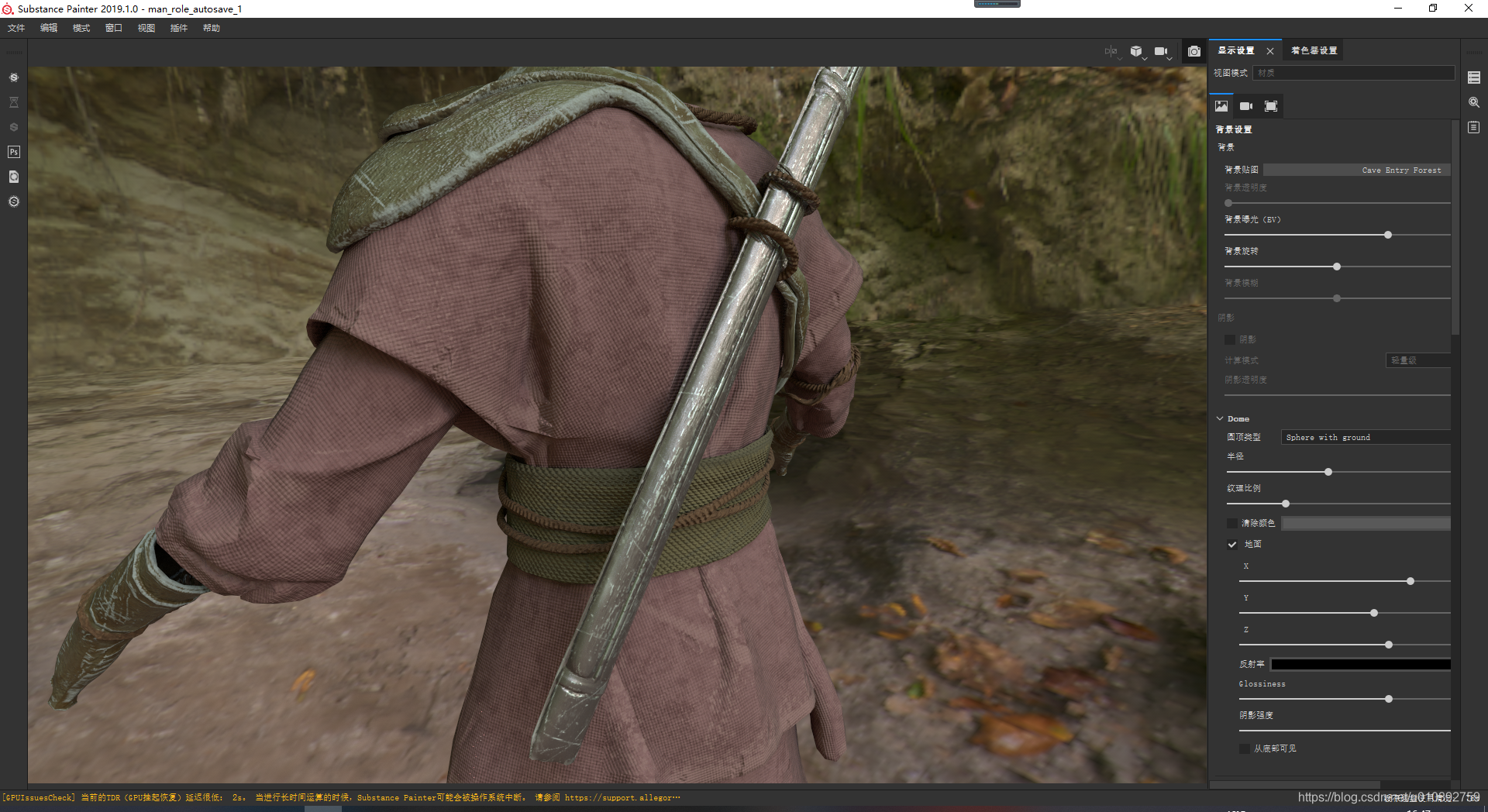Open the 视图 menu

click(146, 28)
